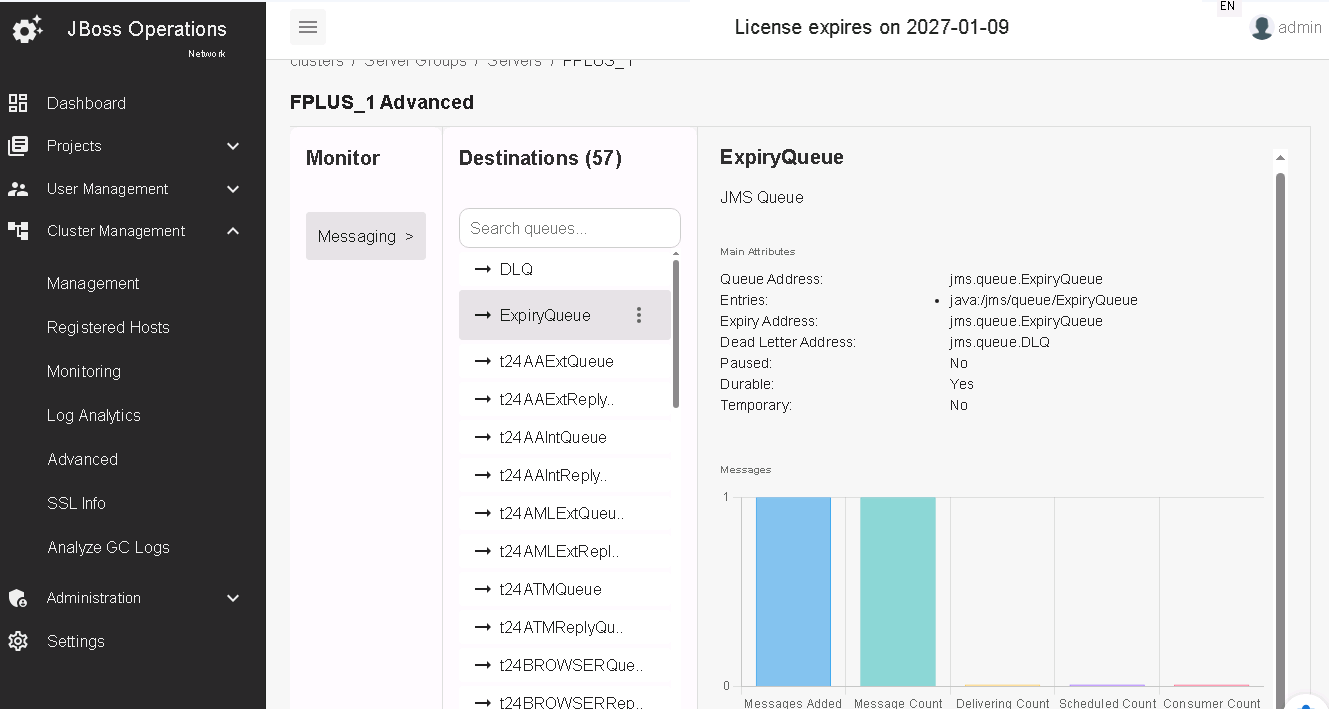This screenshot has width=1329, height=709.
Task: Open Management under Cluster Management
Action: 93,284
